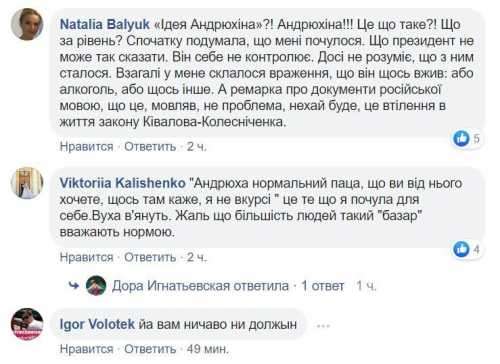Like Igor Volotek's comment with Нравится
The width and height of the screenshot is (500, 364).
(x=86, y=349)
